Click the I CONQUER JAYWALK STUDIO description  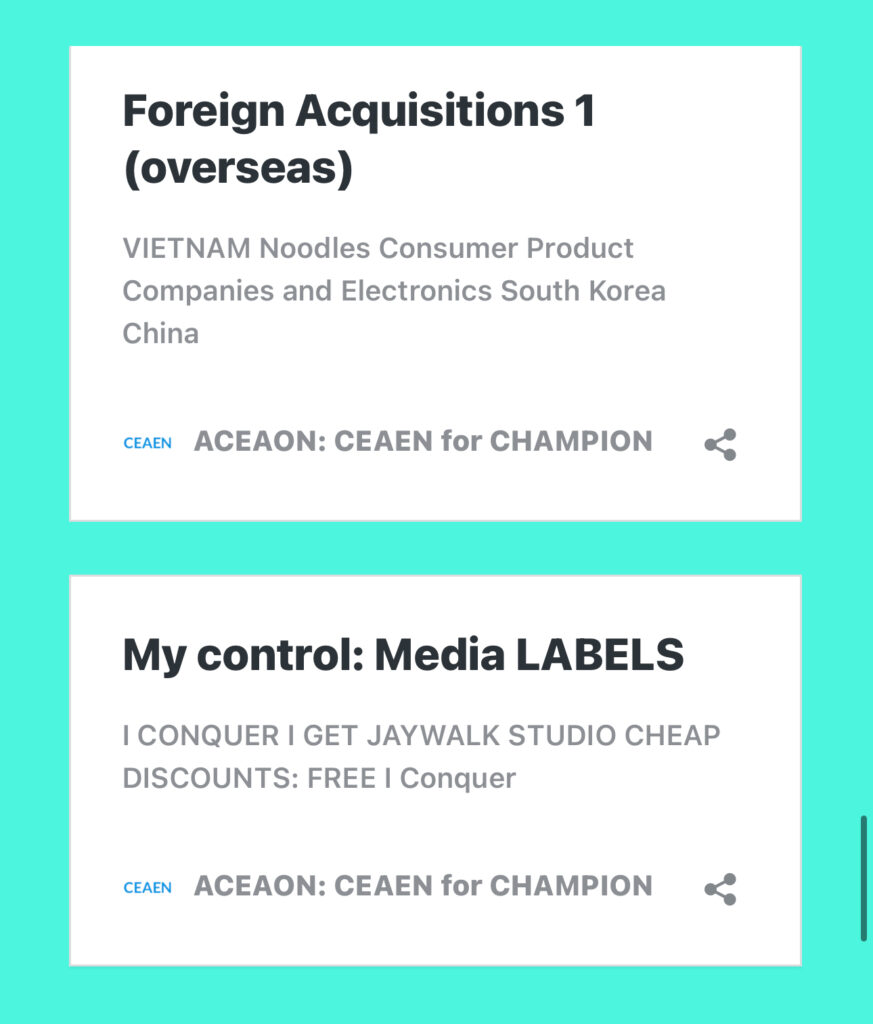coord(421,757)
